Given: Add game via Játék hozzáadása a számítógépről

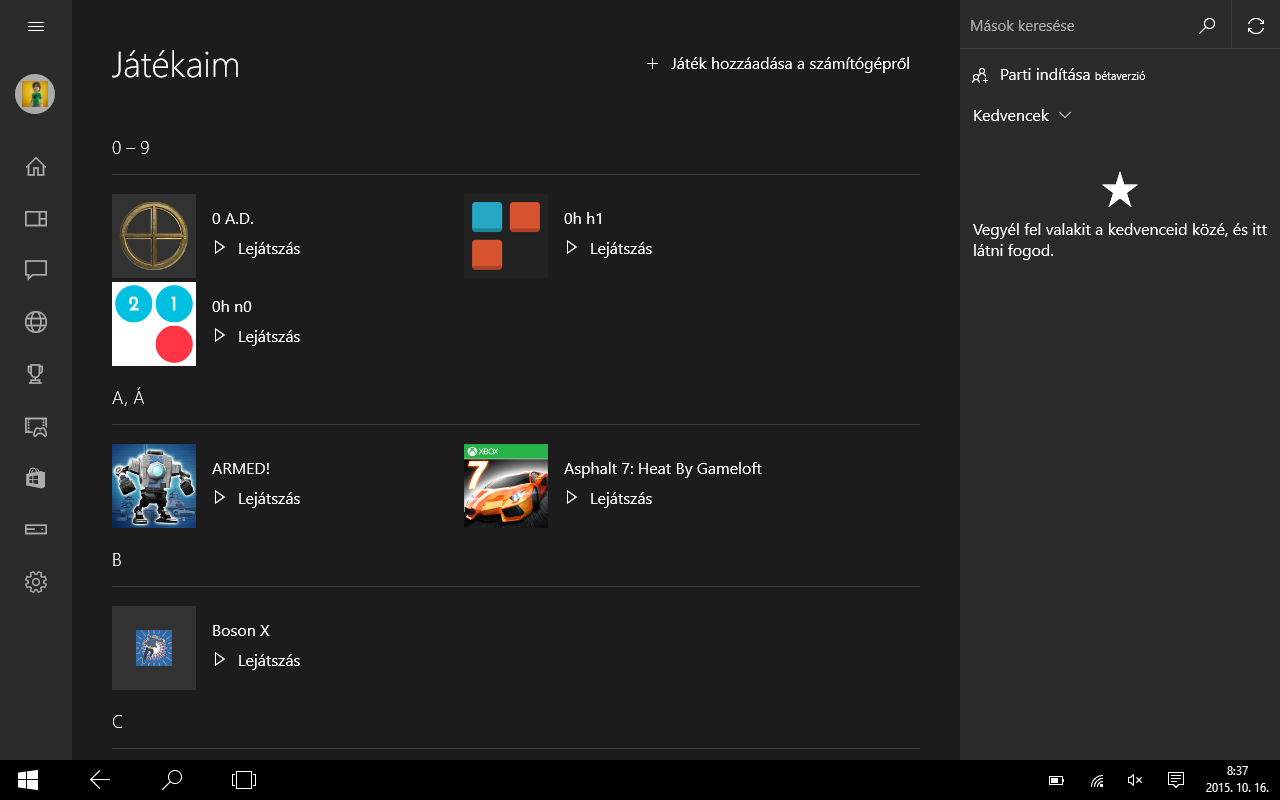Looking at the screenshot, I should (x=778, y=64).
